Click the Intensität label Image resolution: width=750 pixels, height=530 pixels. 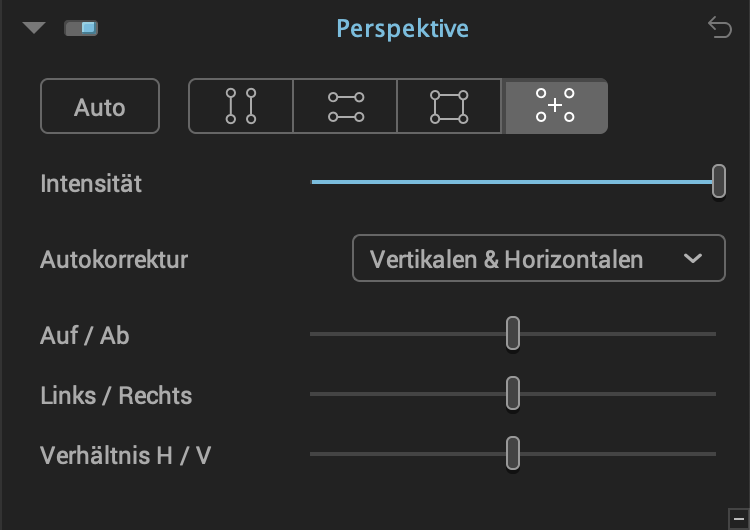pos(91,184)
